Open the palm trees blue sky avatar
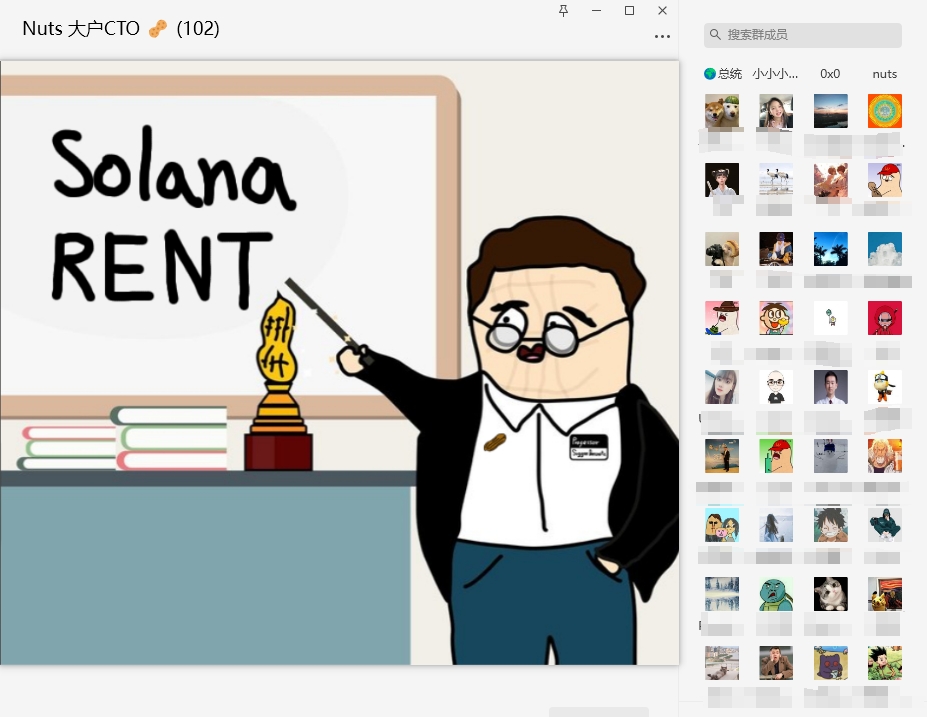Screen dimensions: 927x717 [831, 249]
